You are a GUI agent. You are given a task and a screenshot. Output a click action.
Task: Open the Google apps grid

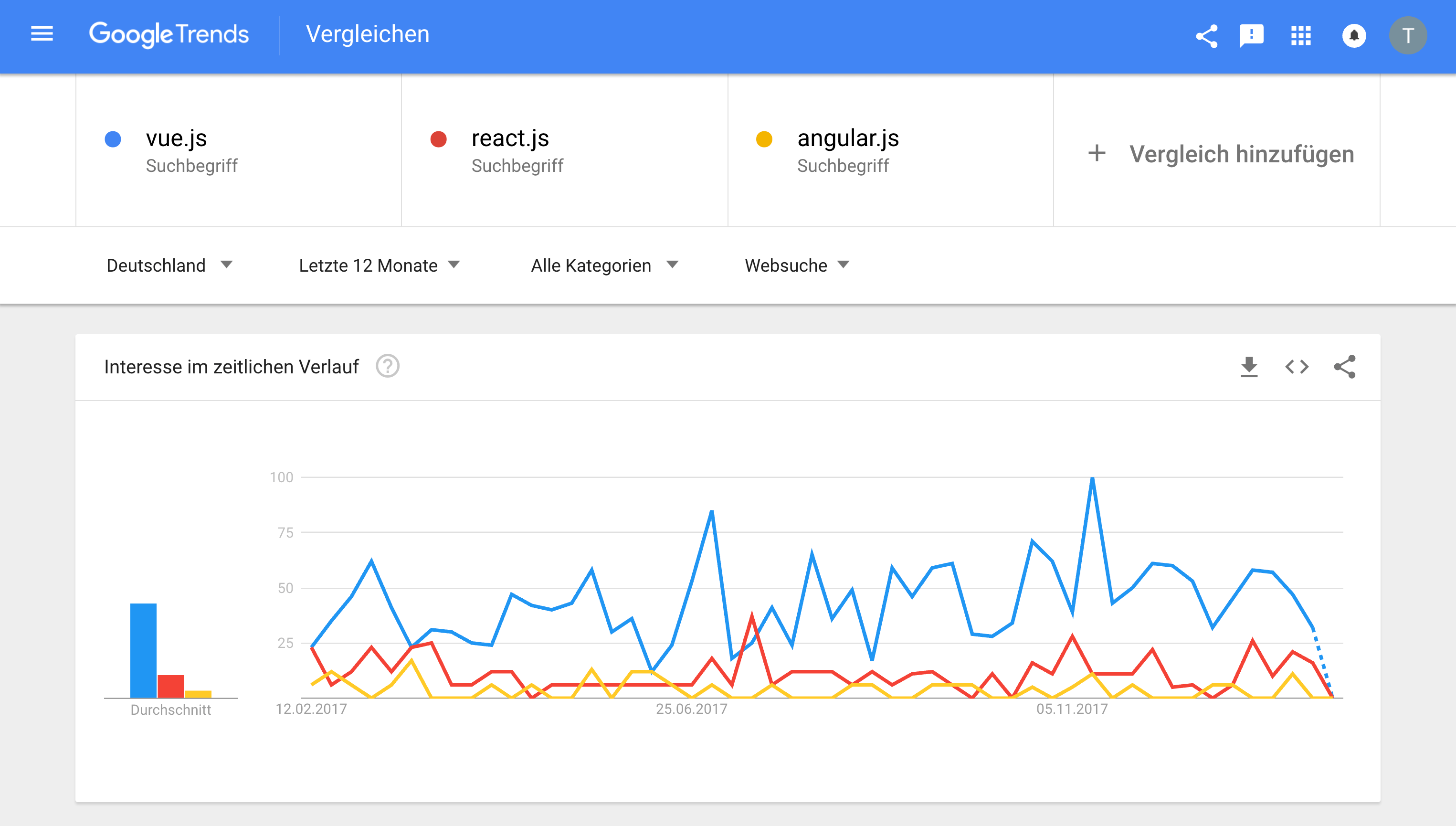[x=1301, y=36]
